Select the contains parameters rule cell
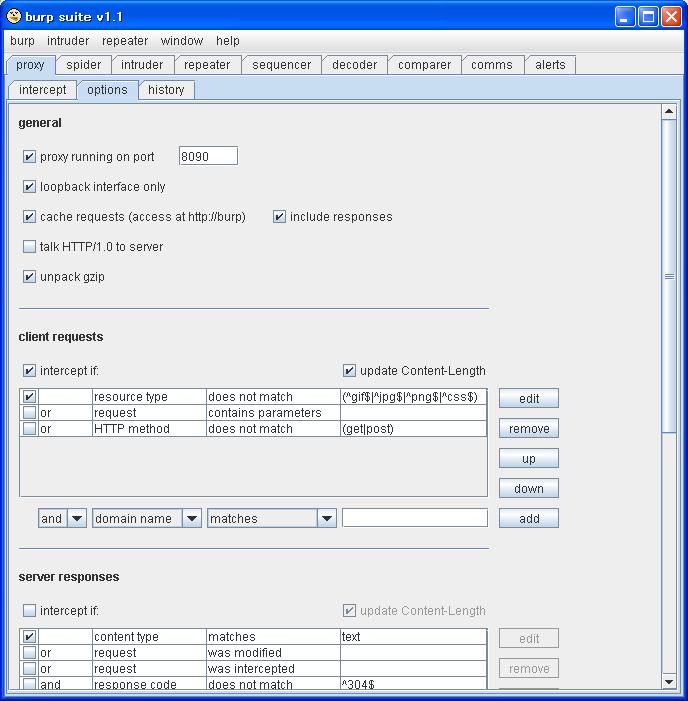This screenshot has height=701, width=688. tap(273, 413)
